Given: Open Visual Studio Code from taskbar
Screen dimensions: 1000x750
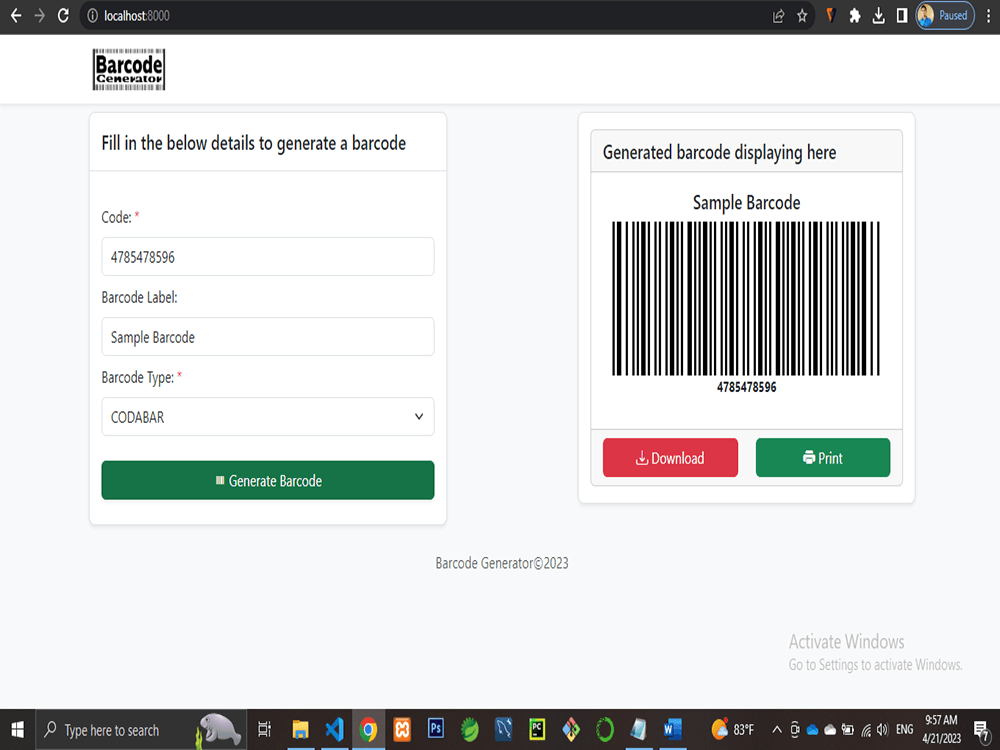Looking at the screenshot, I should pyautogui.click(x=334, y=729).
